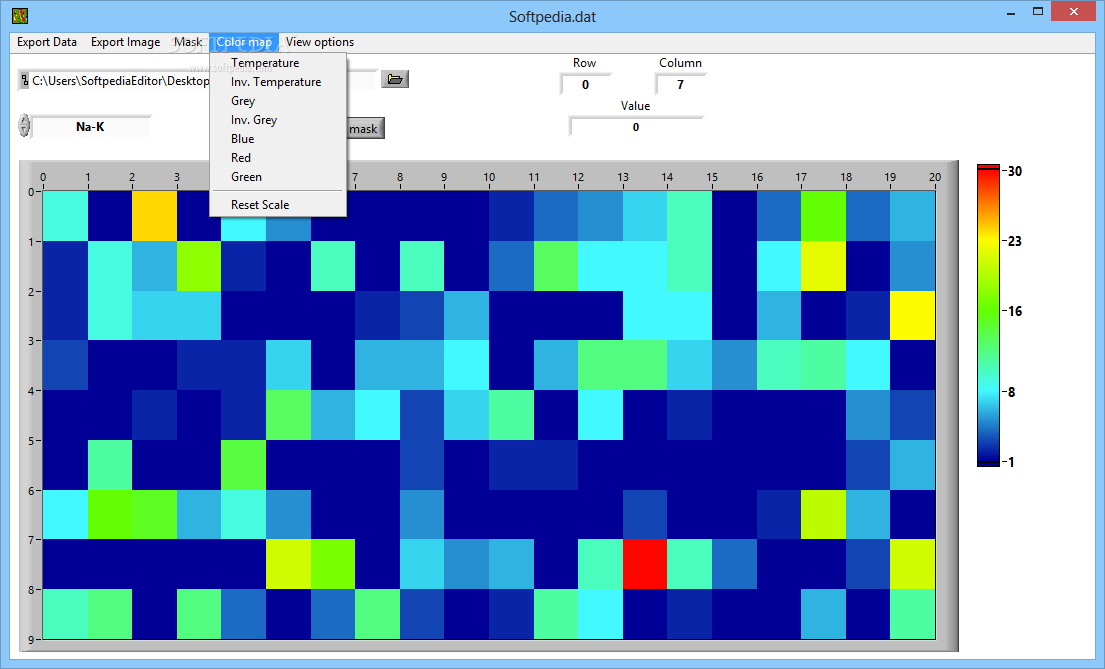
Task: Maximize the Softpedia.dat window
Action: (1038, 12)
